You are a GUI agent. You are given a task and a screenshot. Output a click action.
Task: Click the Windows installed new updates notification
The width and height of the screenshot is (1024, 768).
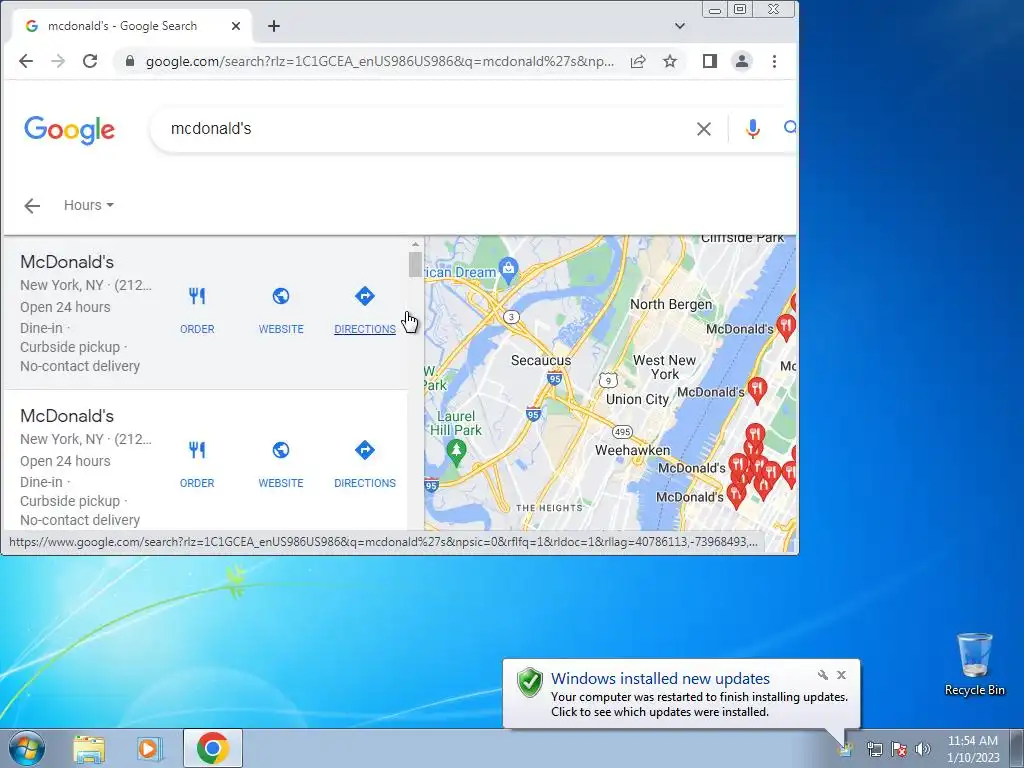click(682, 694)
